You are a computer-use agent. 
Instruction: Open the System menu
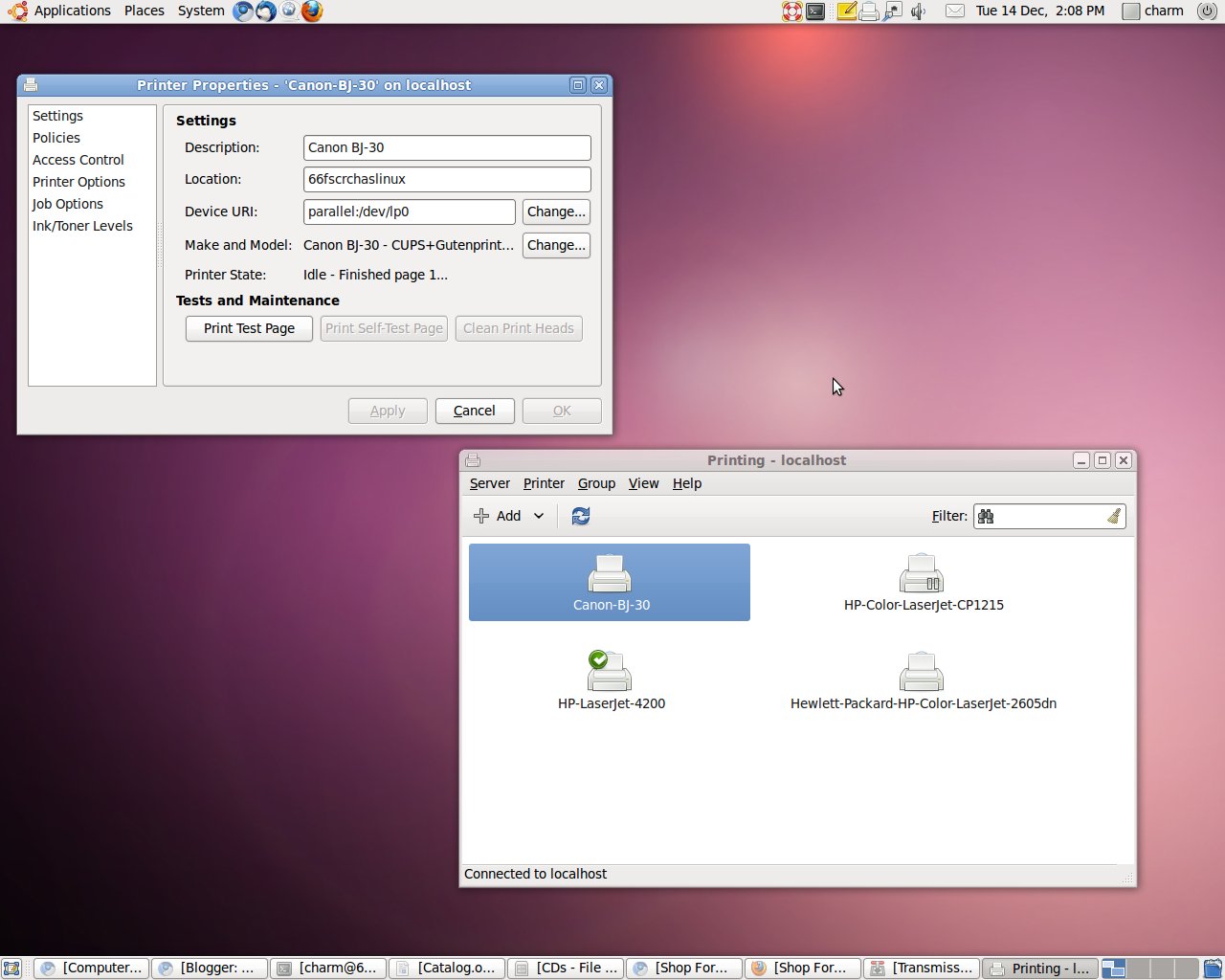tap(201, 11)
